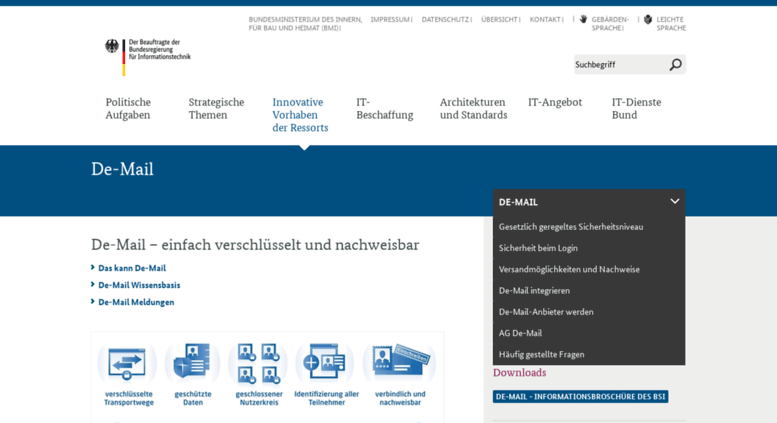Open Innovative Vorhaben der Ressorts menu

(300, 115)
